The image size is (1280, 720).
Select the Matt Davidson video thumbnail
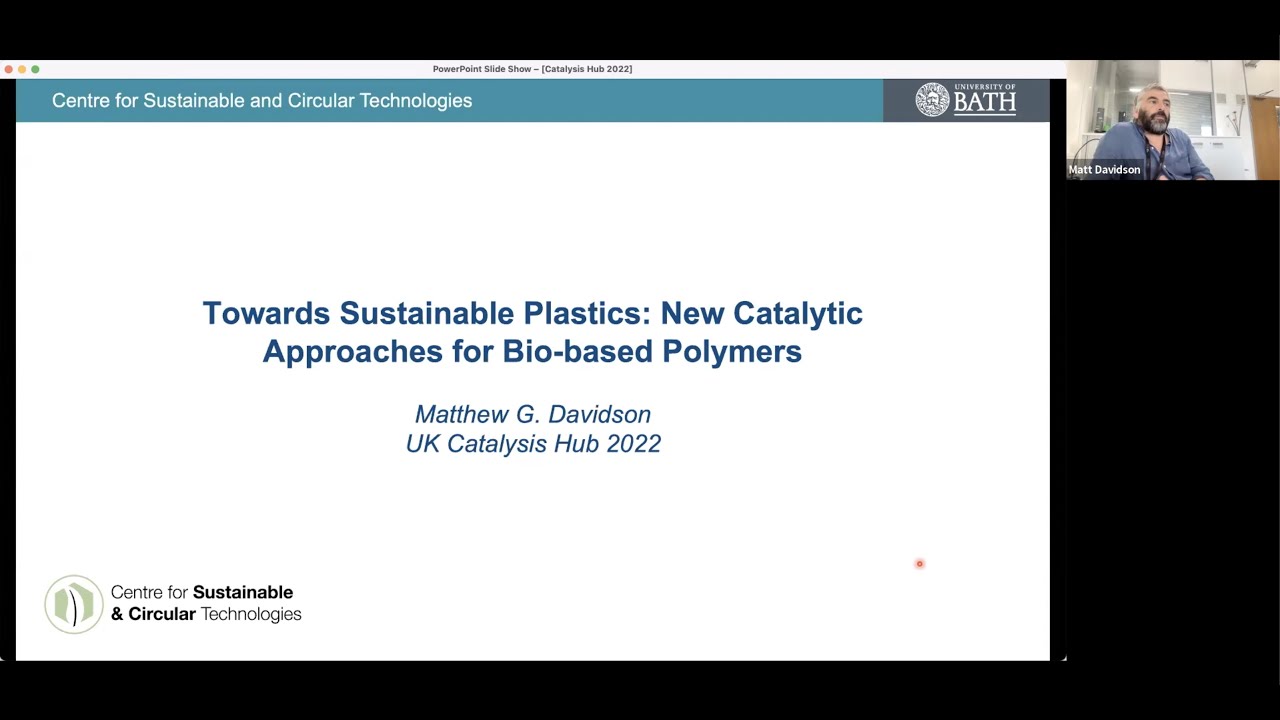click(x=1173, y=120)
